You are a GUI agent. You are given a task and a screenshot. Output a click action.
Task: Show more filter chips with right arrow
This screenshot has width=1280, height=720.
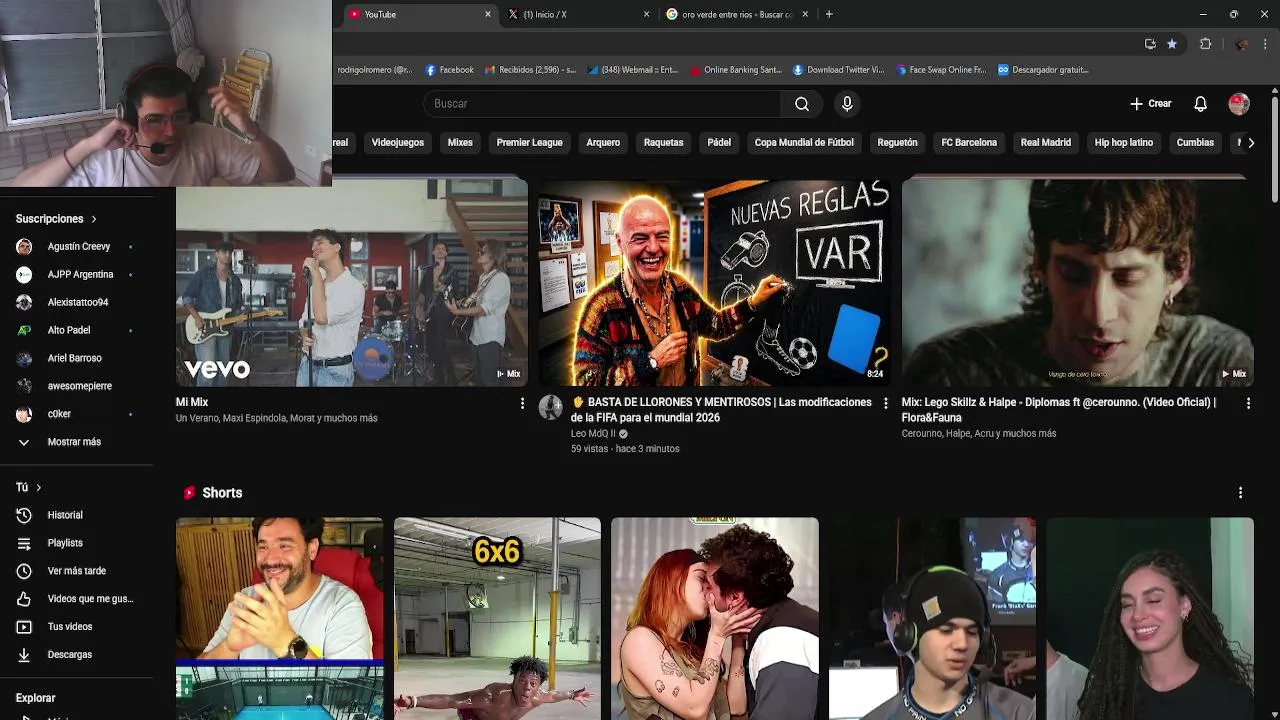1251,143
